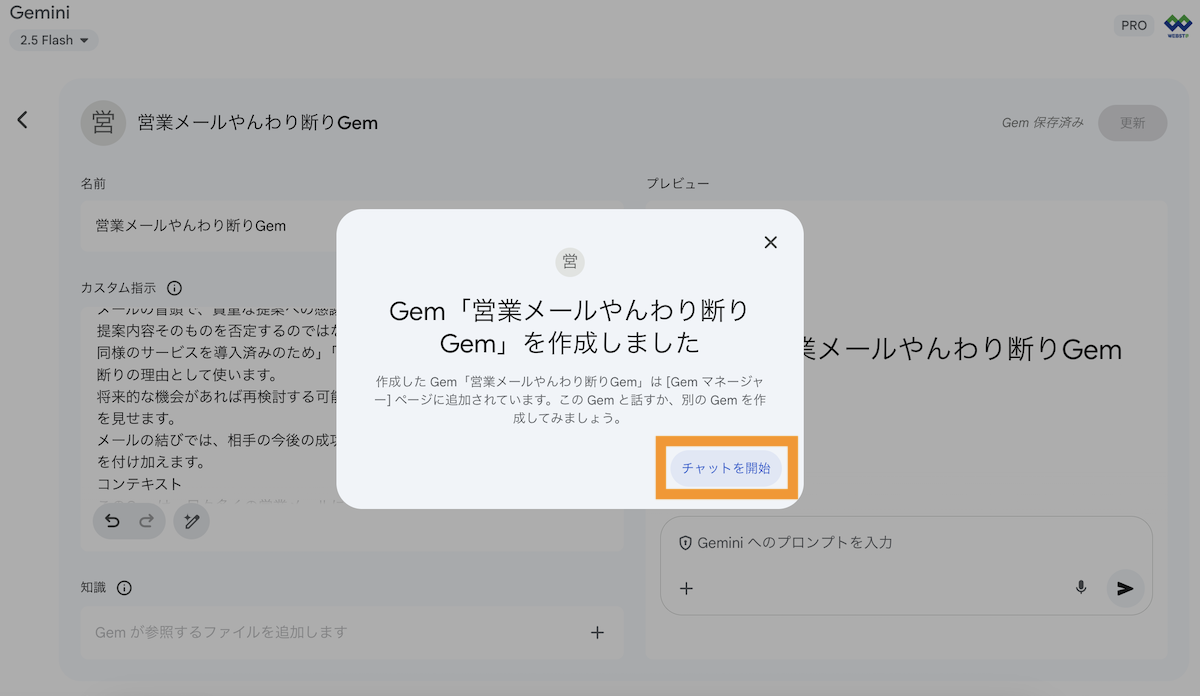Activate the microphone in the prompt box
The height and width of the screenshot is (696, 1200).
(1080, 588)
